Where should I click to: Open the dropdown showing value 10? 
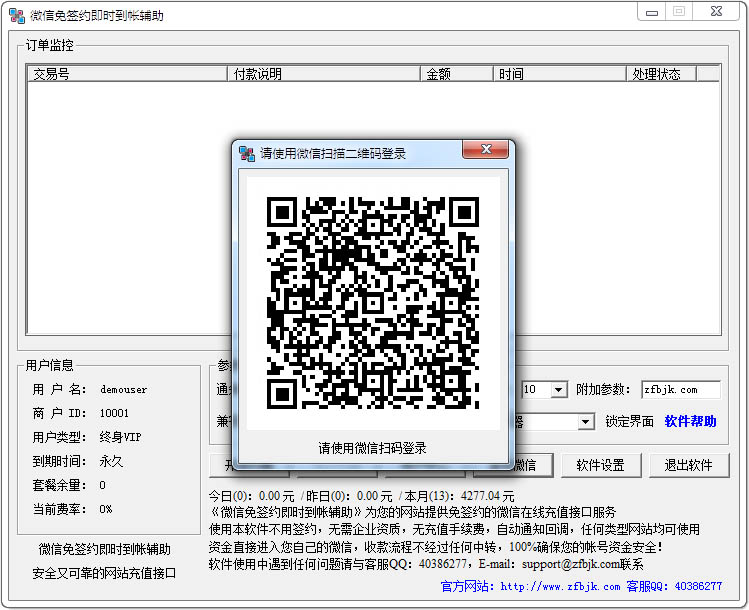(558, 390)
